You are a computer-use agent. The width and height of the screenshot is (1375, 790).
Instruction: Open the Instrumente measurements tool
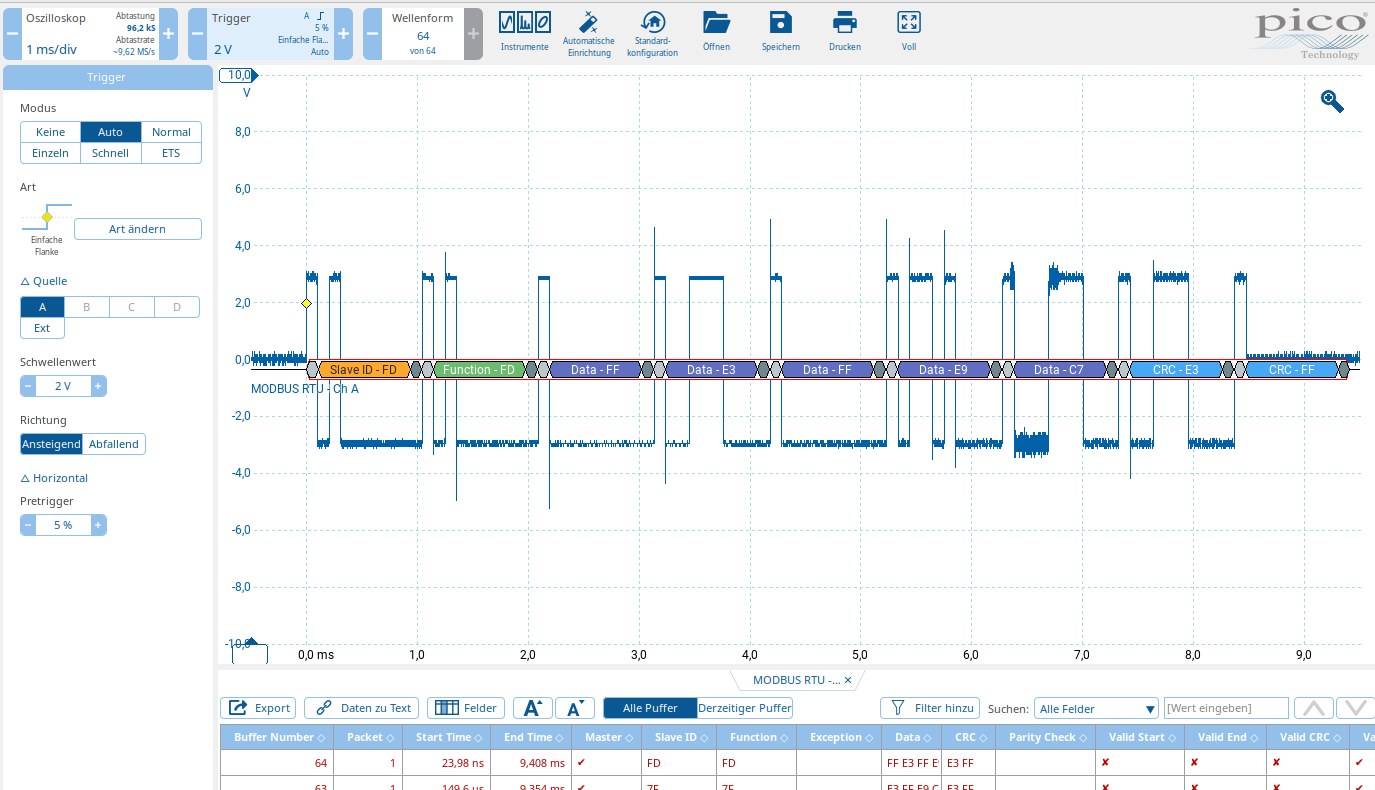point(524,23)
